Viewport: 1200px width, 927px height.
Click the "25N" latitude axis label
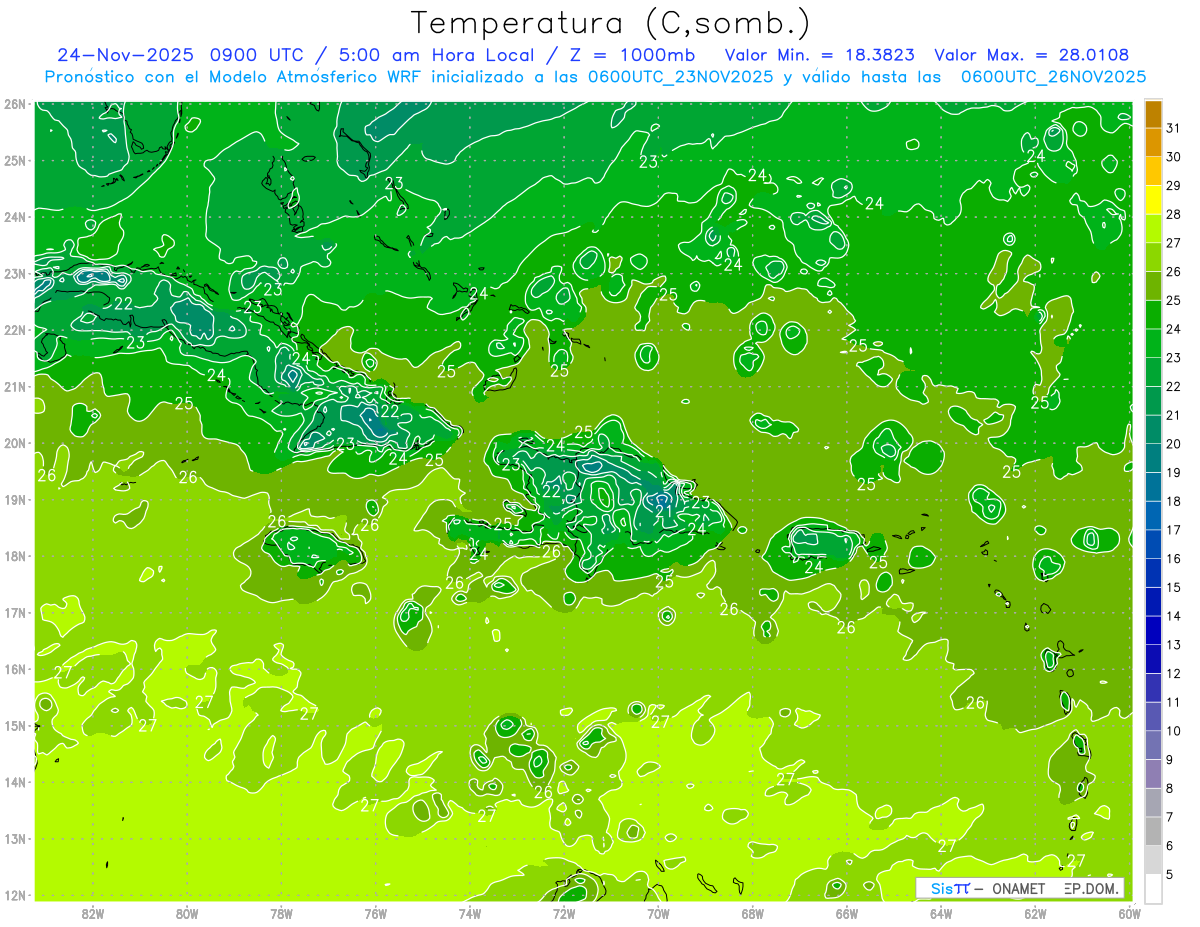(x=15, y=160)
